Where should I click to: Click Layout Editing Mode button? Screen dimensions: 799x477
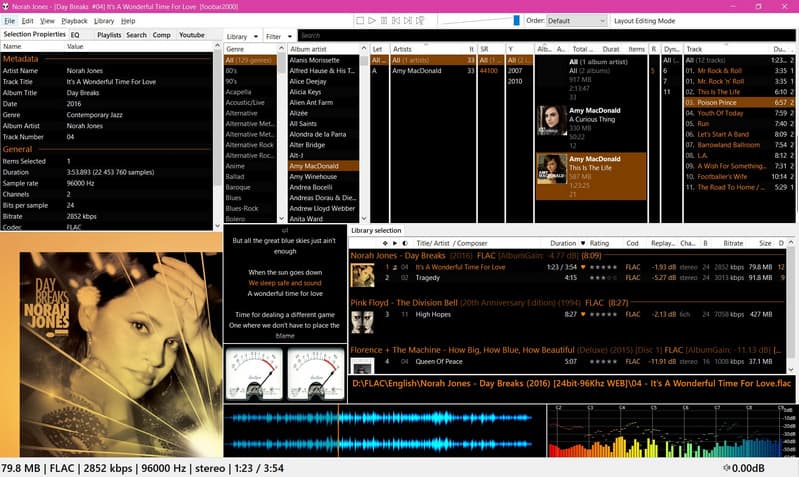(658, 20)
